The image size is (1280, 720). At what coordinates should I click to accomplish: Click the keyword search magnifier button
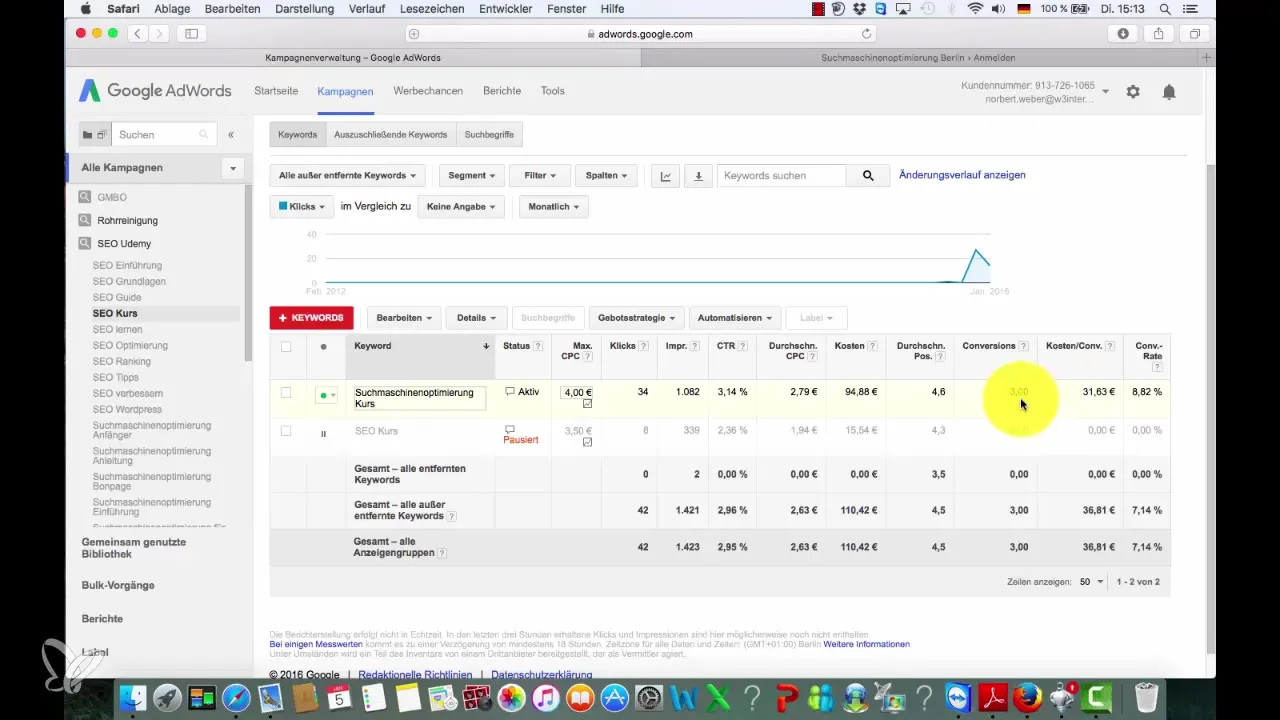point(868,176)
